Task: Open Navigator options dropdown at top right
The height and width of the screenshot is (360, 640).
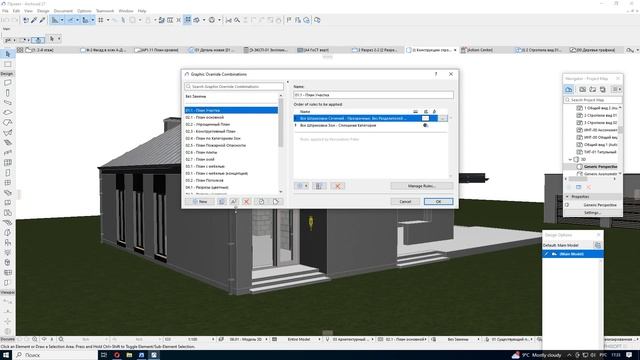Action: tap(617, 89)
